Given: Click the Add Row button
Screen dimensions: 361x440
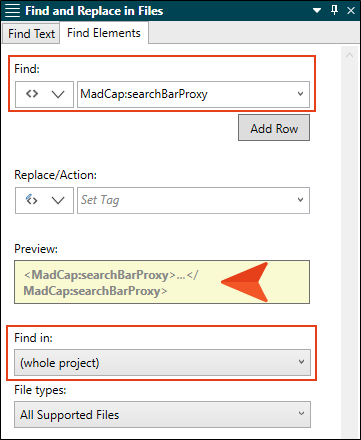Looking at the screenshot, I should pos(274,128).
